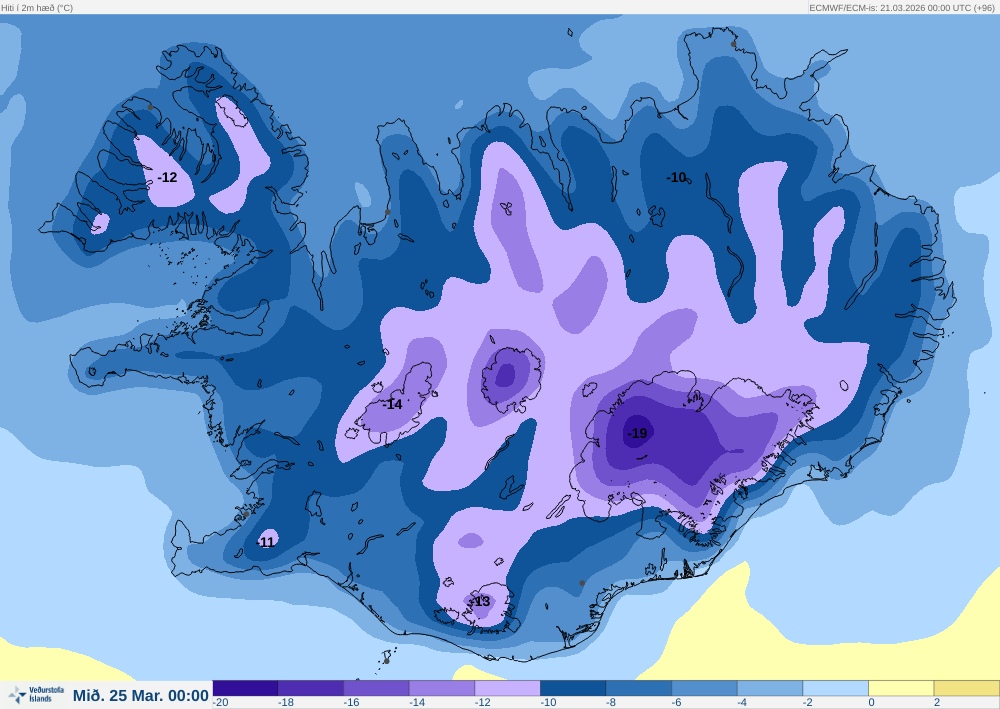This screenshot has height=709, width=1000.
Task: Click the Veðurstofa Íslands logo
Action: tap(36, 694)
